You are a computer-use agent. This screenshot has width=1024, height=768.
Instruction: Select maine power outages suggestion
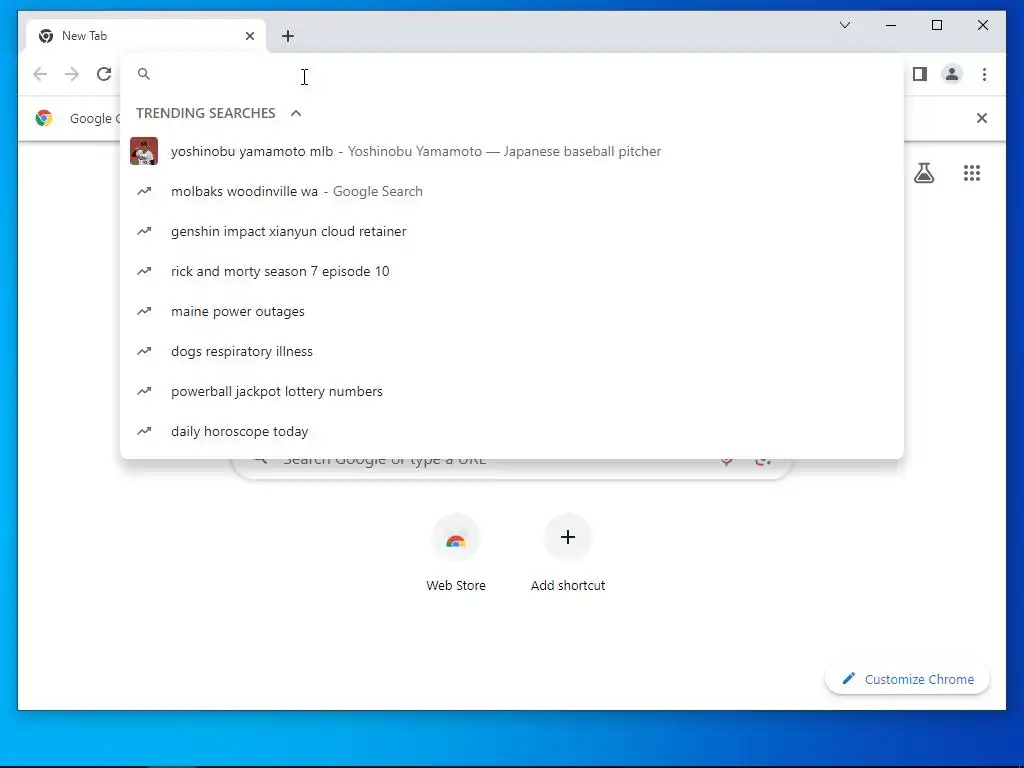(x=512, y=312)
